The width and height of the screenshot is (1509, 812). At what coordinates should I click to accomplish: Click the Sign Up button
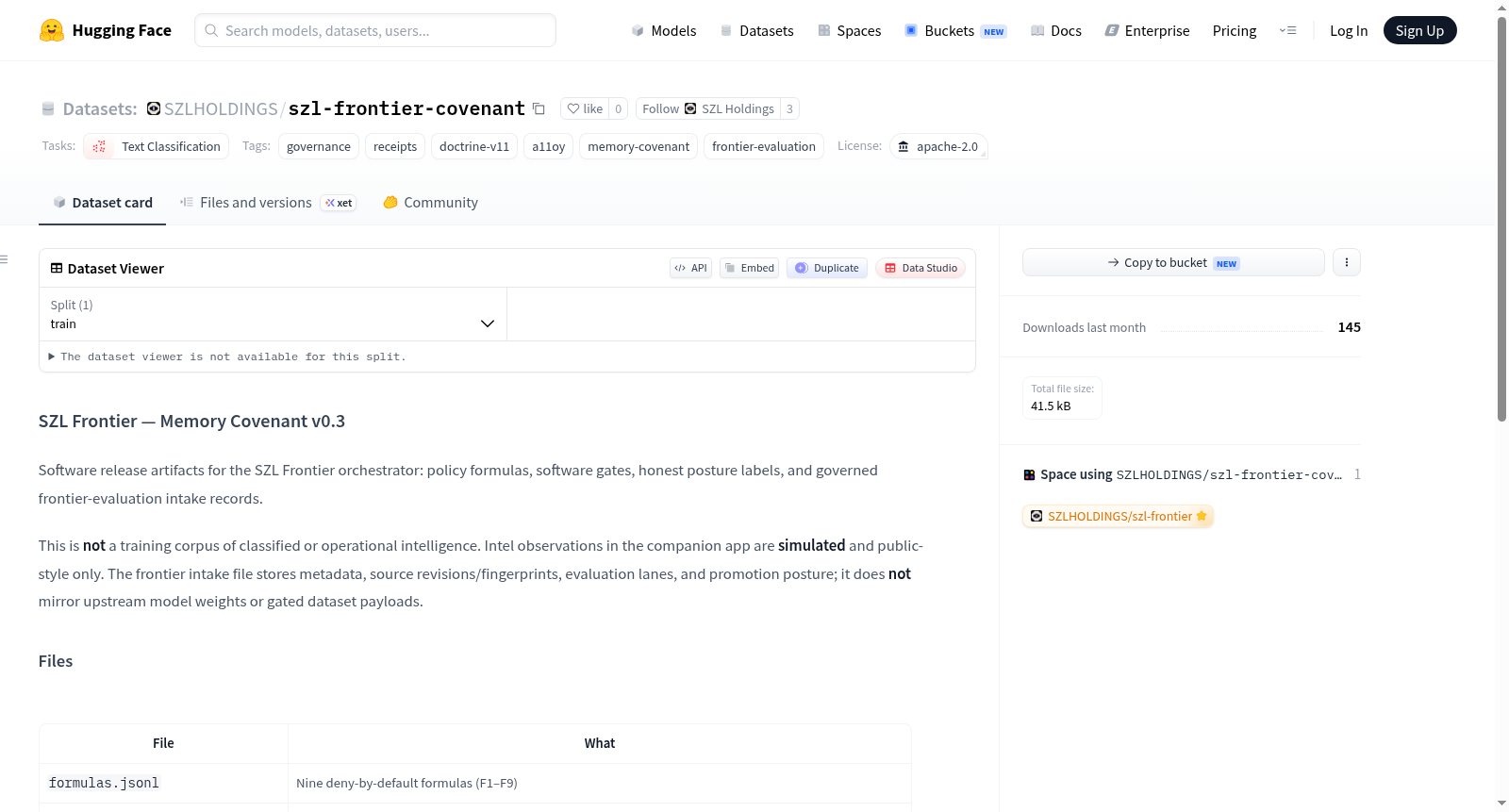pos(1419,30)
